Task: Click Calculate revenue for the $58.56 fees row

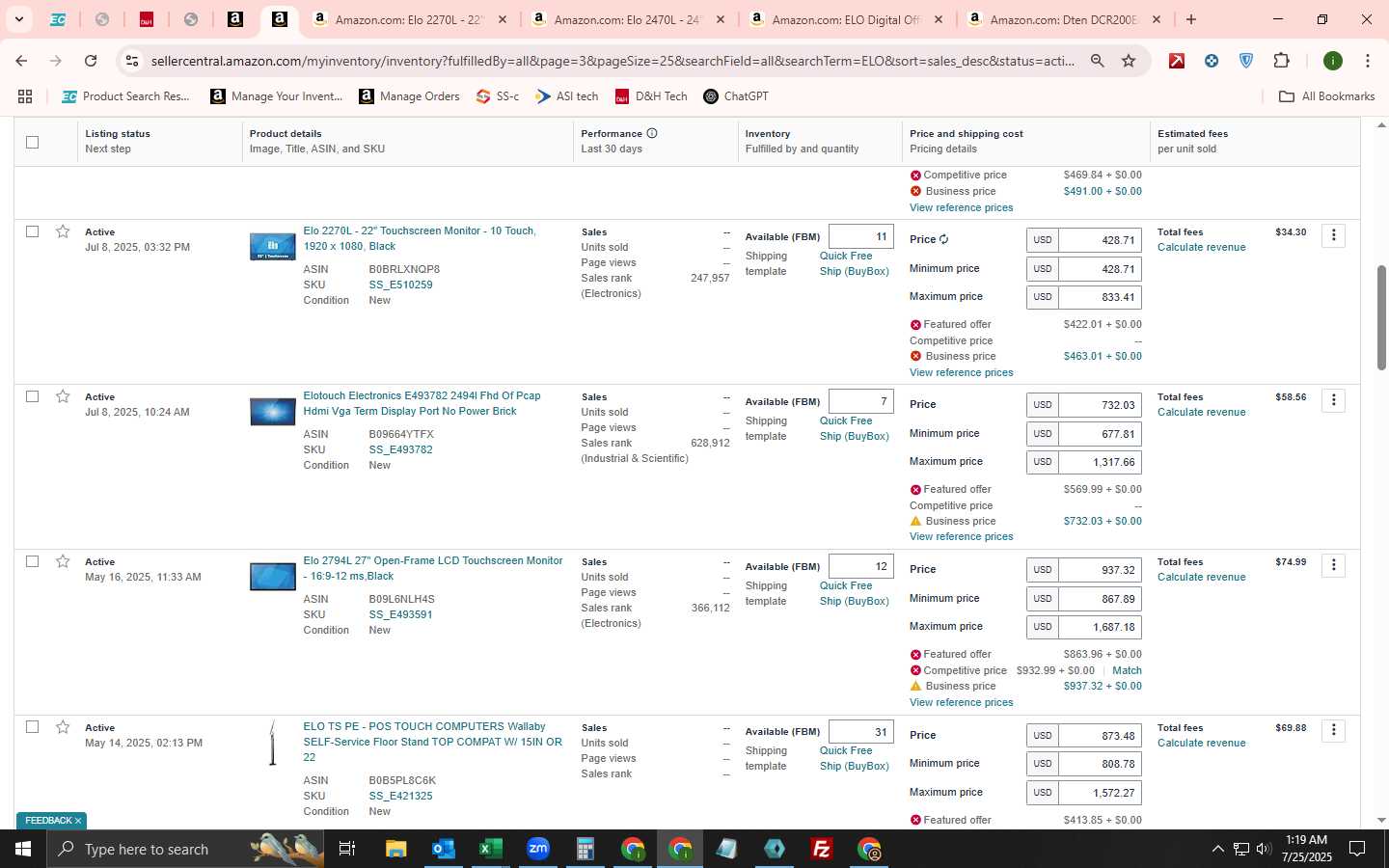Action: (1201, 412)
